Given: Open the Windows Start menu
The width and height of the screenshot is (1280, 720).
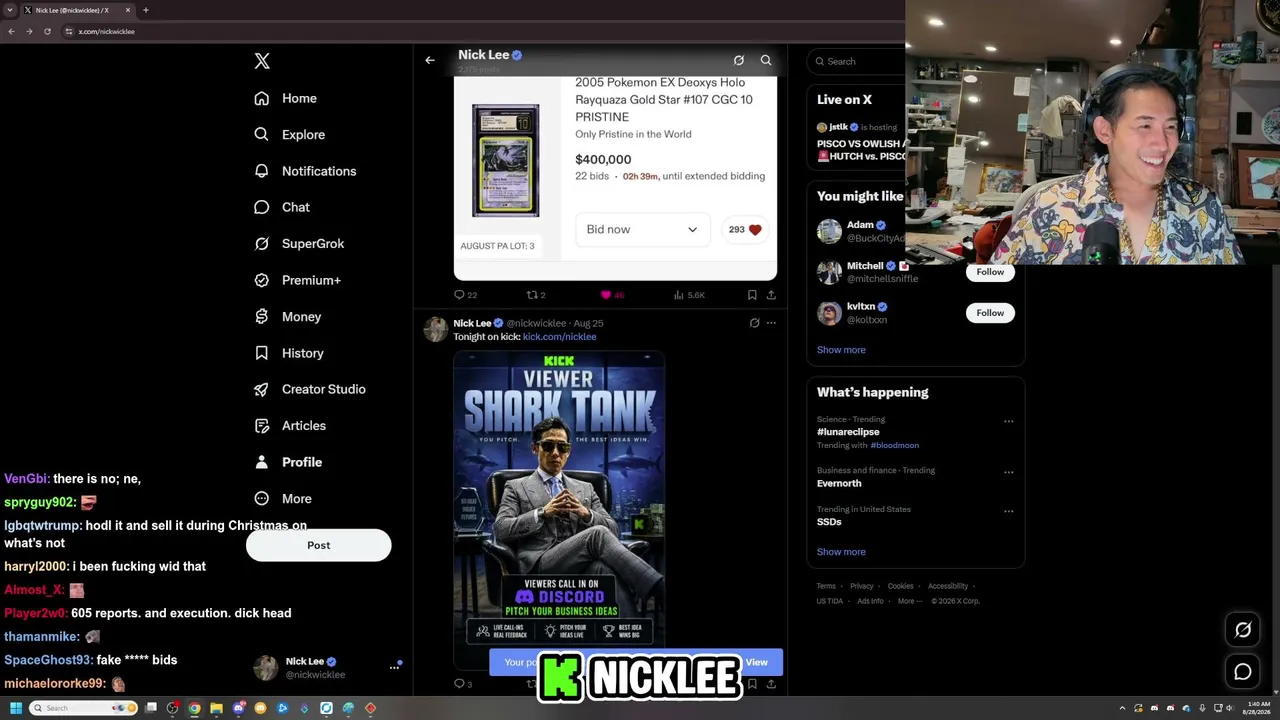Looking at the screenshot, I should coord(16,708).
